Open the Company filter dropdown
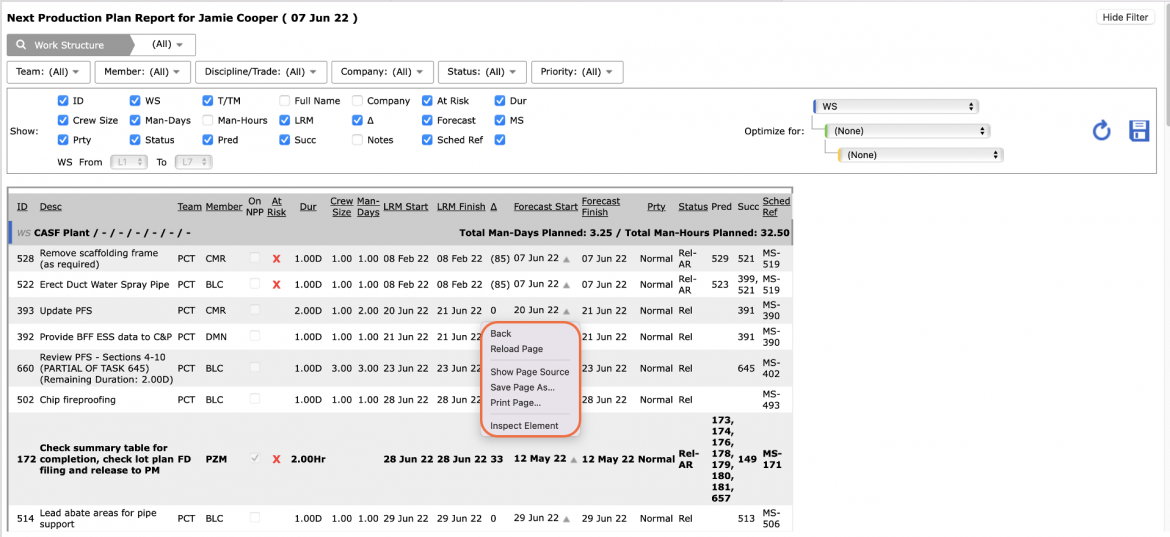This screenshot has height=537, width=1170. tap(382, 72)
